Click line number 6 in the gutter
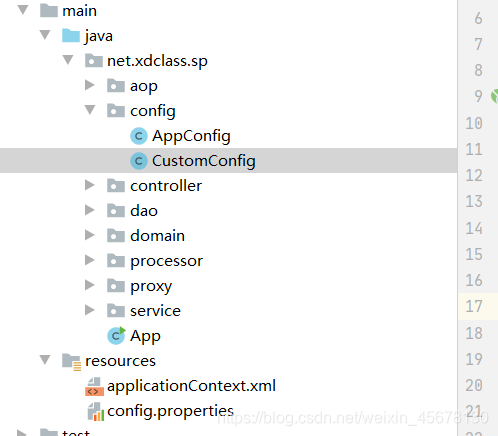Screen dimensions: 498x436 (x=478, y=18)
